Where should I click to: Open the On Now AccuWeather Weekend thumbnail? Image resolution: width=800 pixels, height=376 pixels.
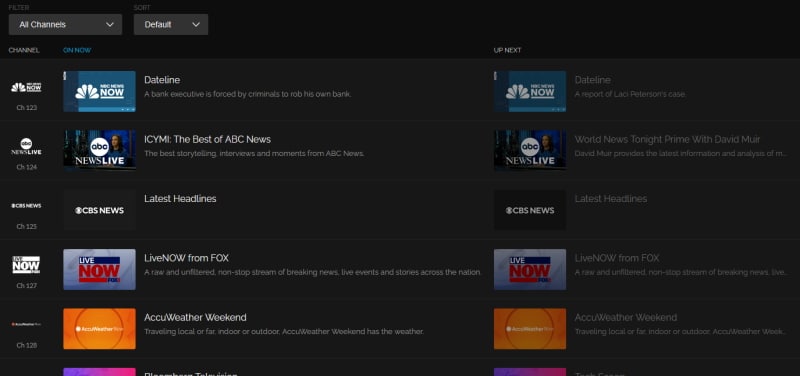click(x=99, y=329)
